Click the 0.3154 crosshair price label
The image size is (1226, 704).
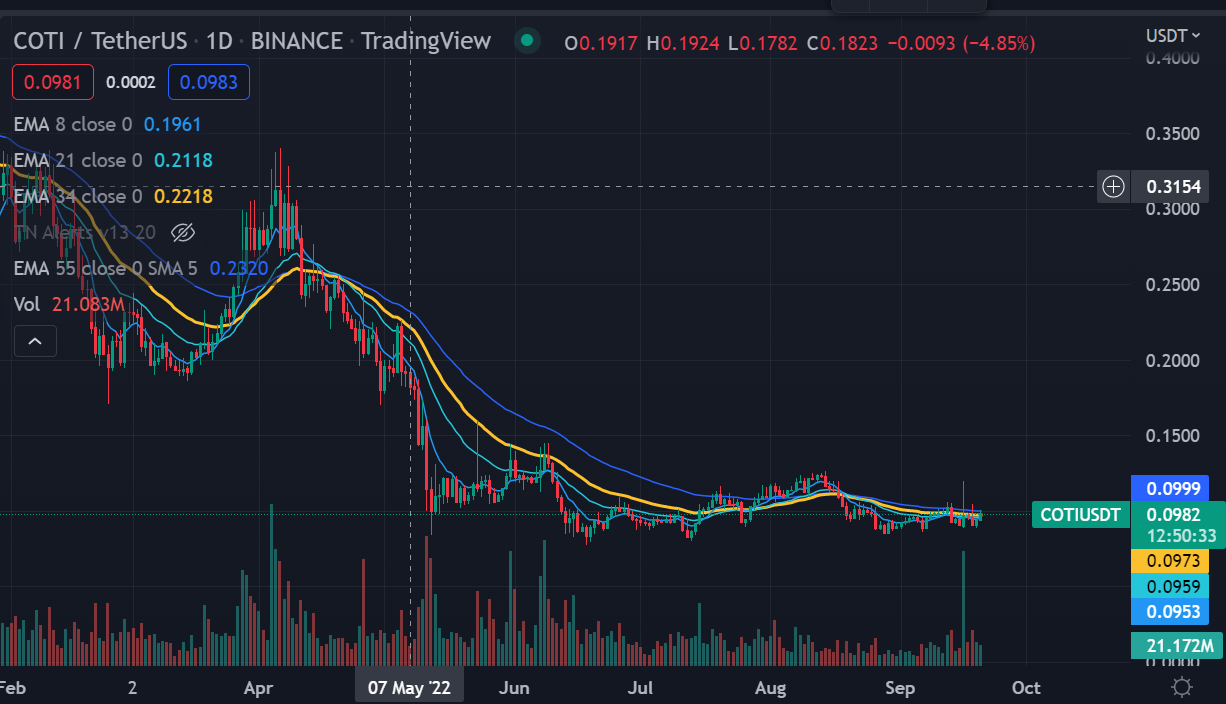click(1175, 186)
